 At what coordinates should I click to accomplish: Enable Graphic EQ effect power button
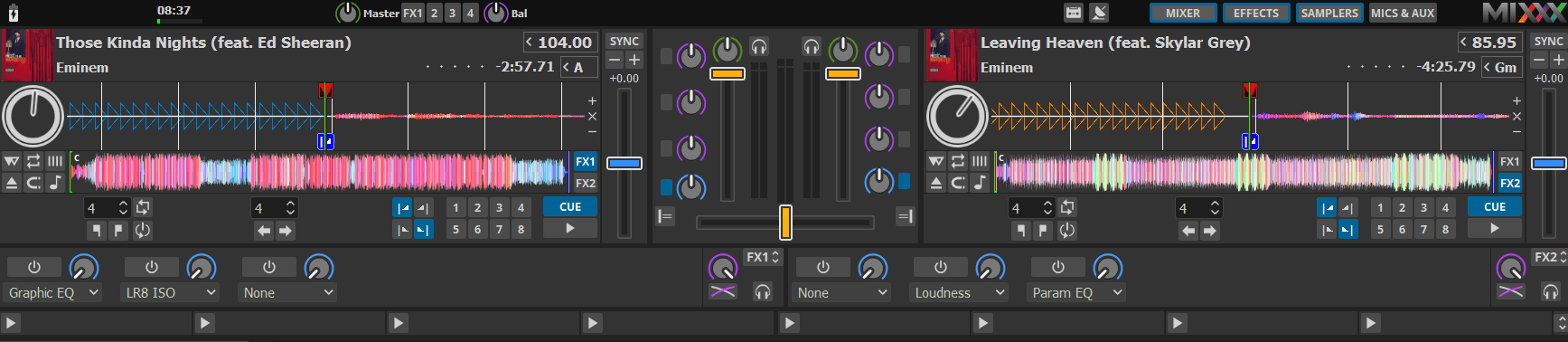34,267
